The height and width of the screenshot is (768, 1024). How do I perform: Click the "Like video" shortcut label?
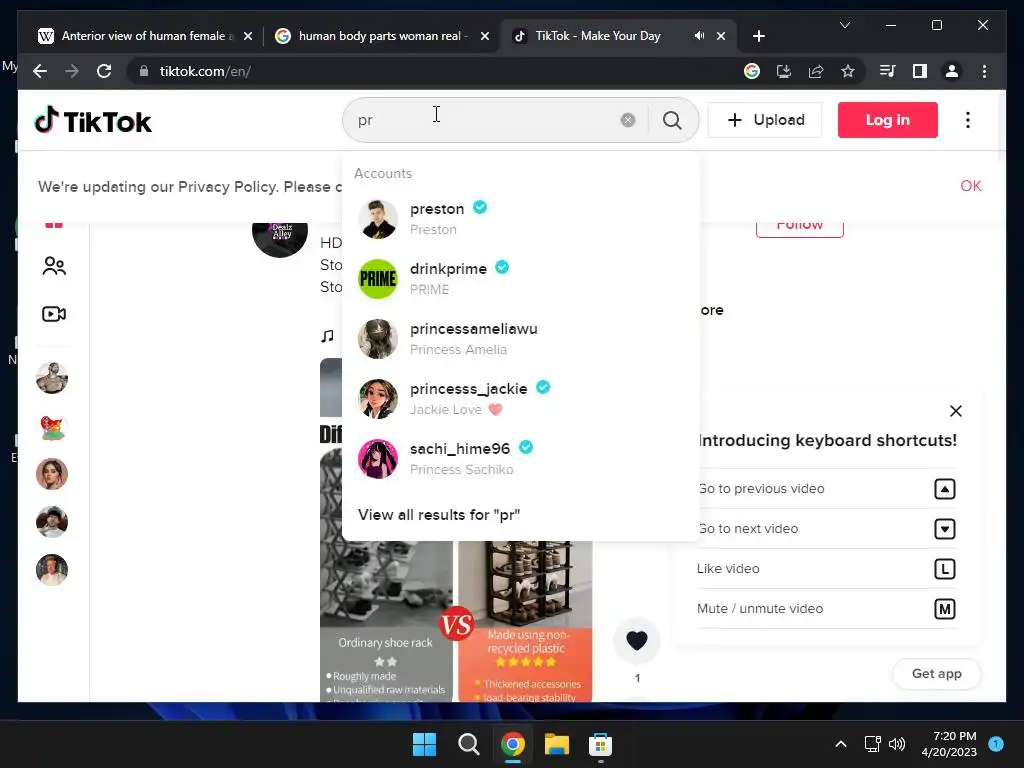coord(728,569)
